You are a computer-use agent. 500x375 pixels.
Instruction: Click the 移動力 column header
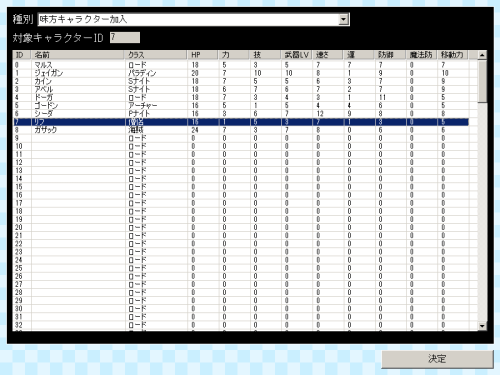point(452,55)
